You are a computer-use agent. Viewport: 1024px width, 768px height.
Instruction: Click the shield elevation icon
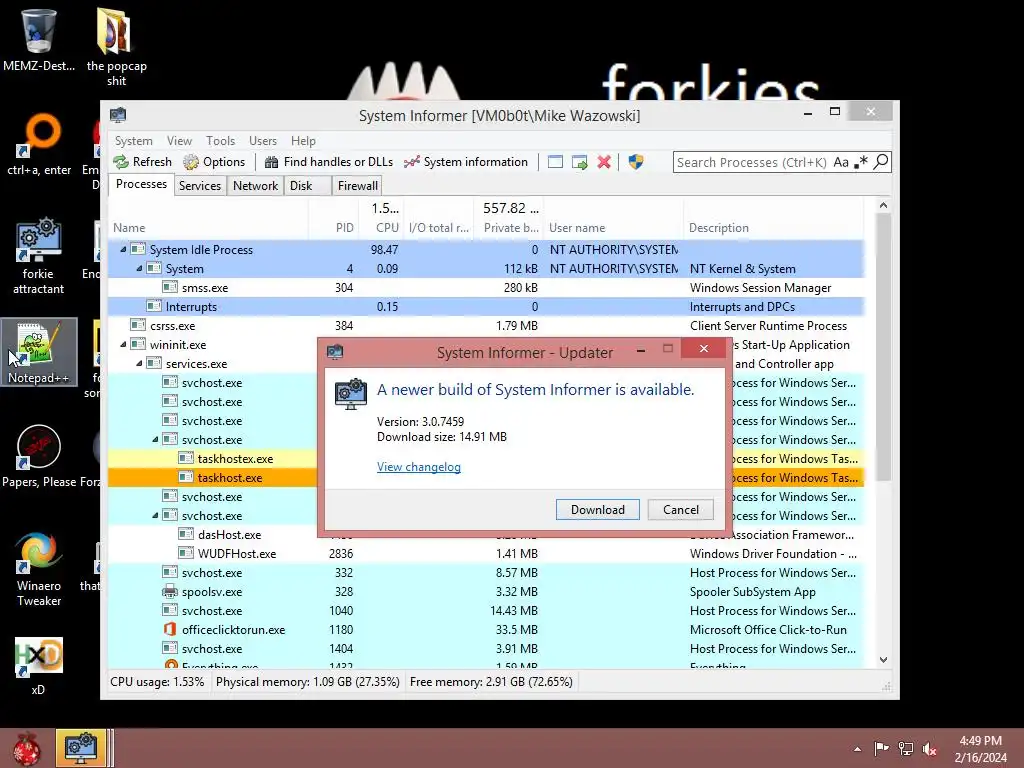tap(636, 162)
